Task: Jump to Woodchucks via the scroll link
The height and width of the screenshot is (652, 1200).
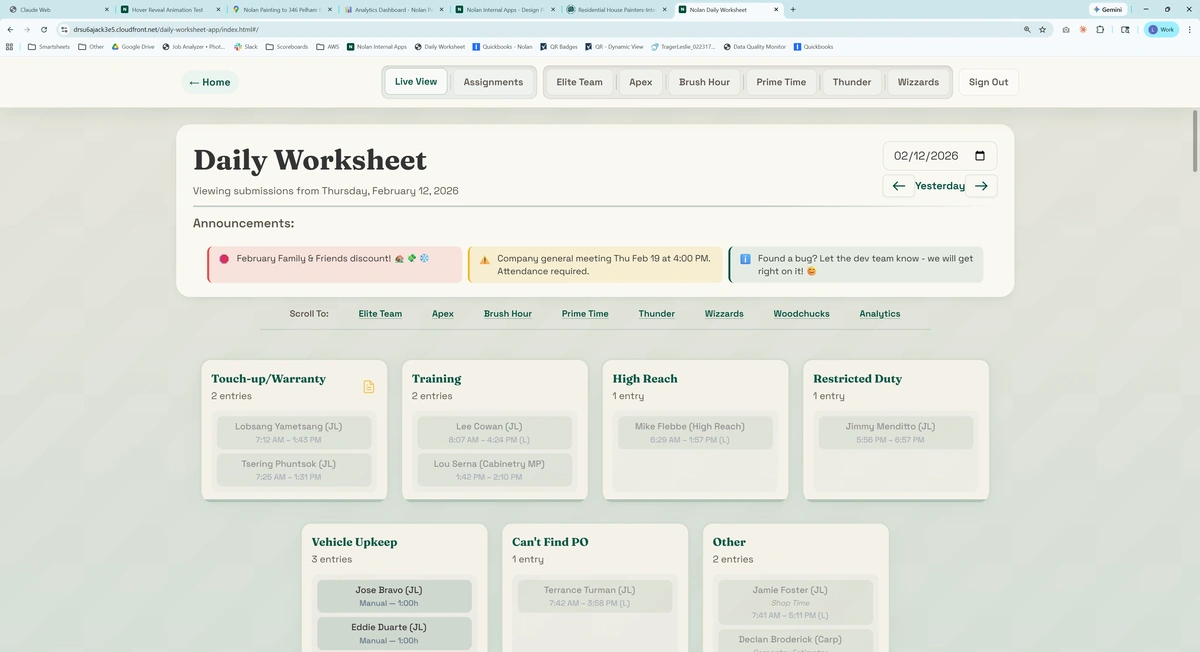Action: (800, 313)
